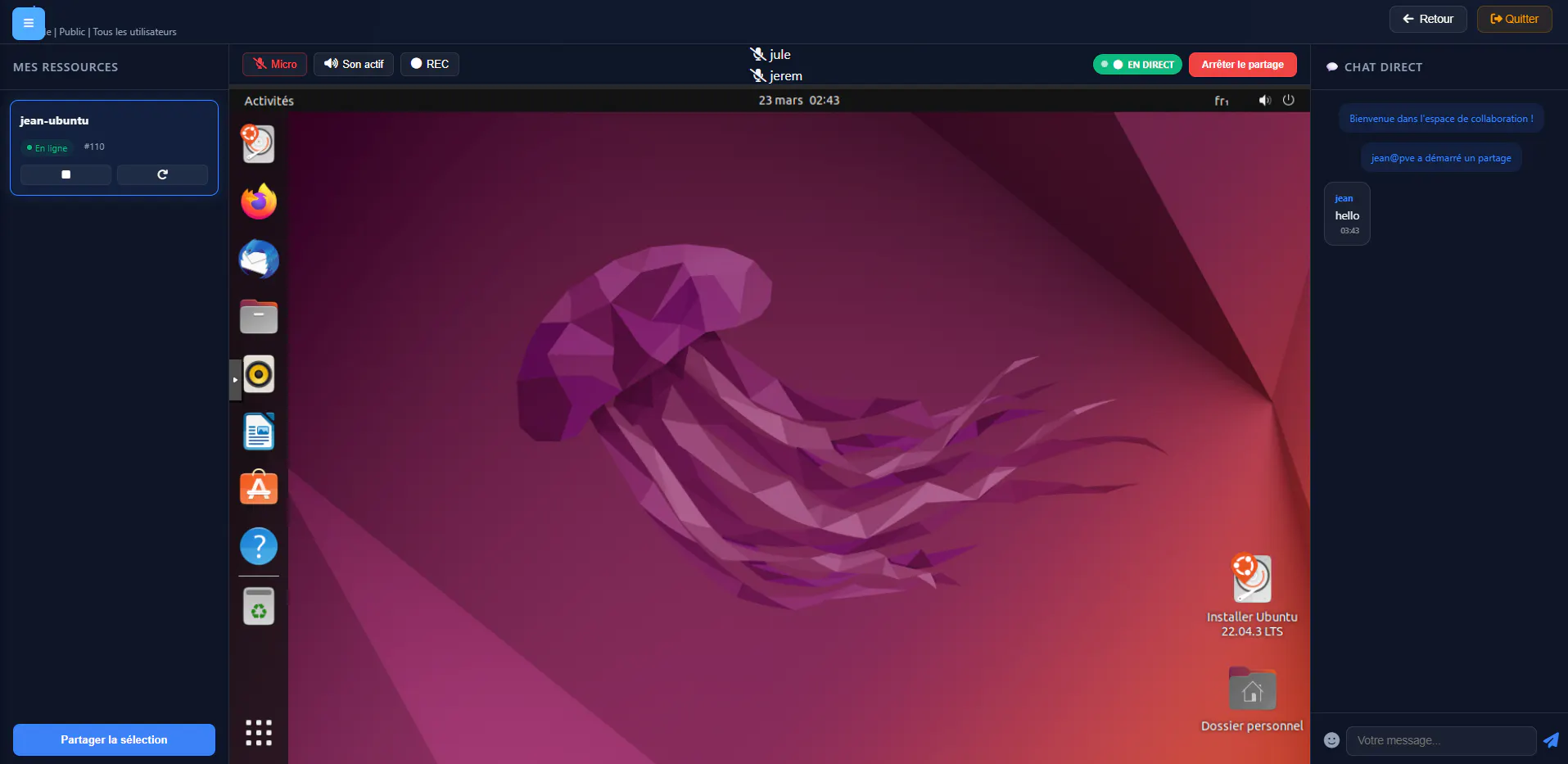The width and height of the screenshot is (1568, 764).
Task: Click the muted mic icon next to jerem
Action: click(x=758, y=75)
